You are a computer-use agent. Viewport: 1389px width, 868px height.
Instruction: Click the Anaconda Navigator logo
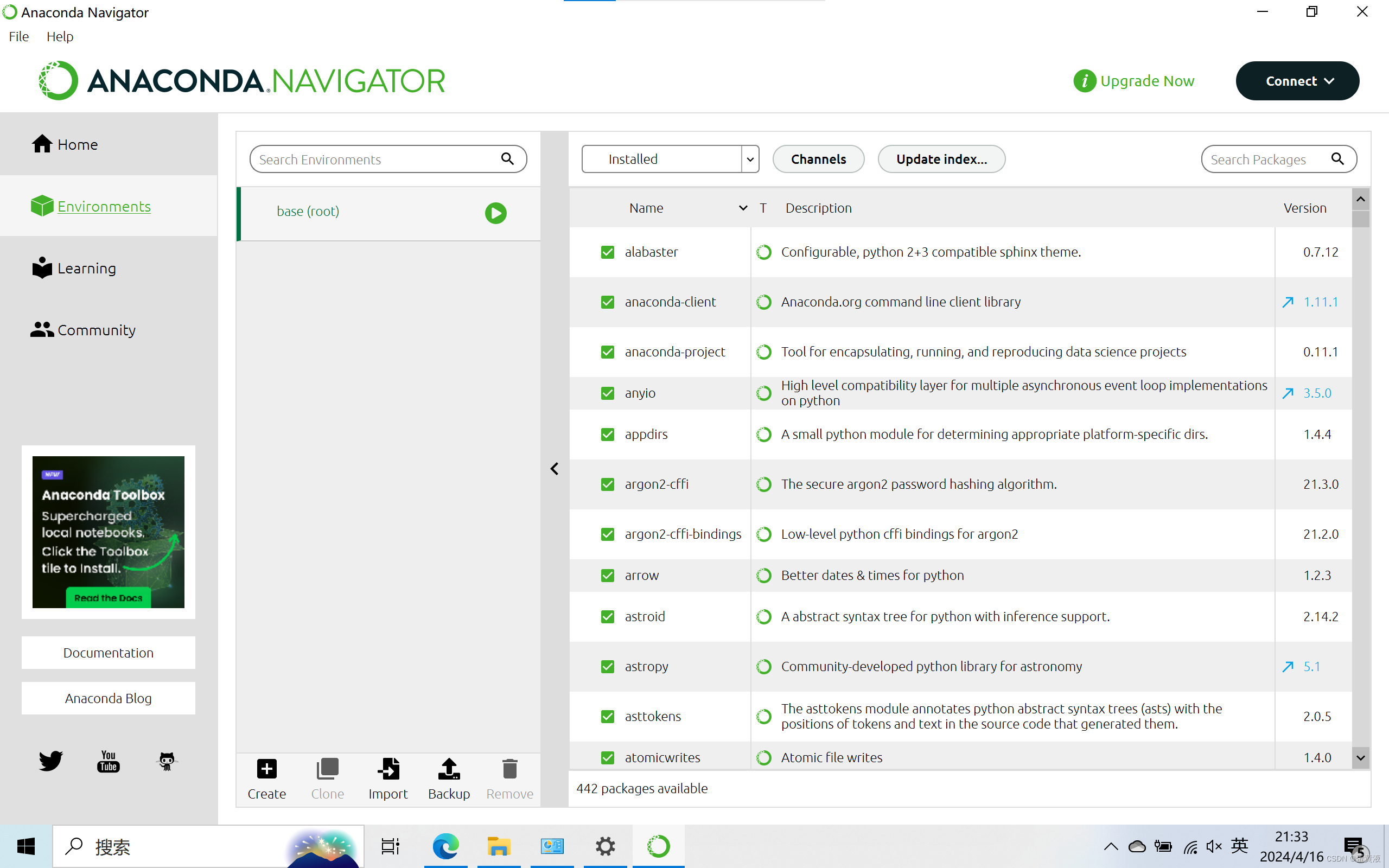241,81
